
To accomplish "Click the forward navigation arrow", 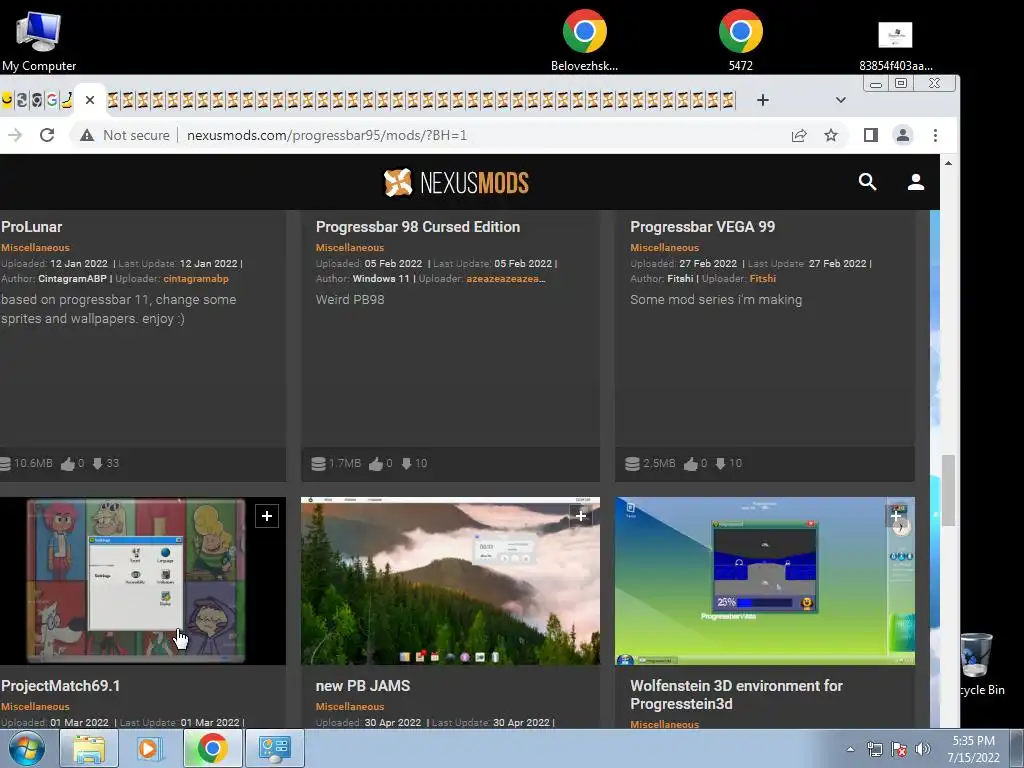I will click(14, 135).
